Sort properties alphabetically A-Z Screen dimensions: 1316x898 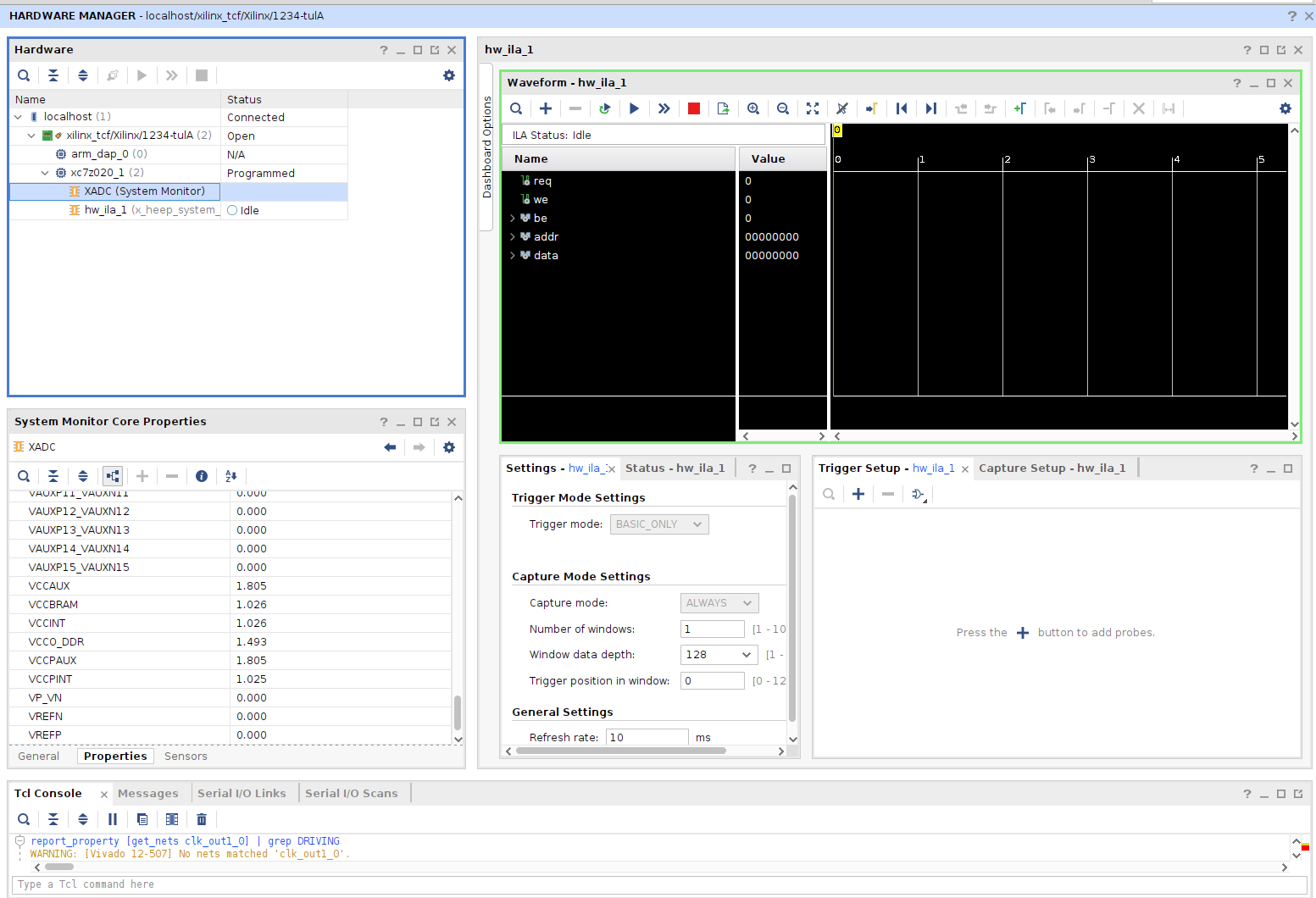[231, 476]
